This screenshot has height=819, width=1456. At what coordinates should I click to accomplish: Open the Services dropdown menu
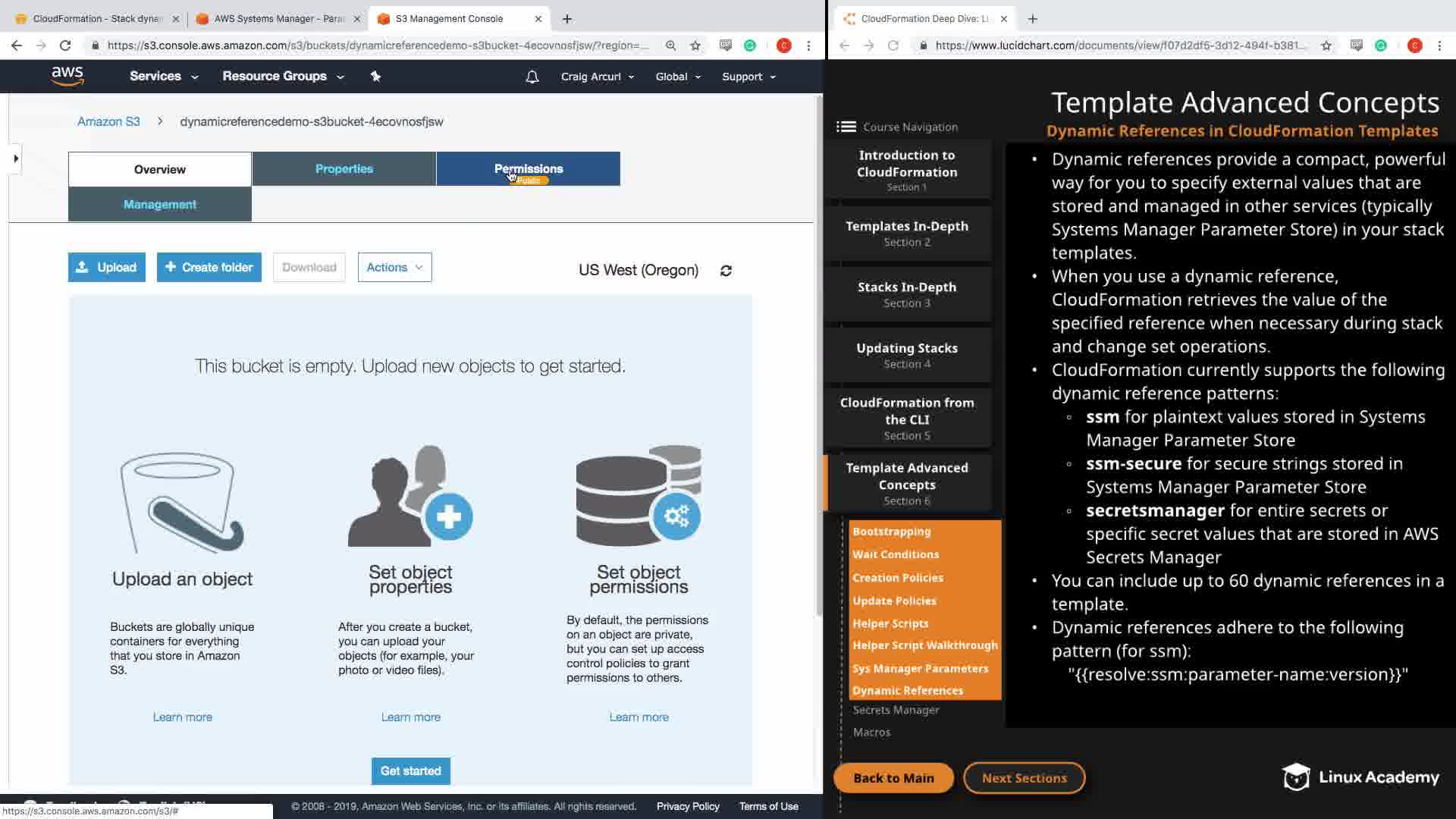tap(163, 76)
